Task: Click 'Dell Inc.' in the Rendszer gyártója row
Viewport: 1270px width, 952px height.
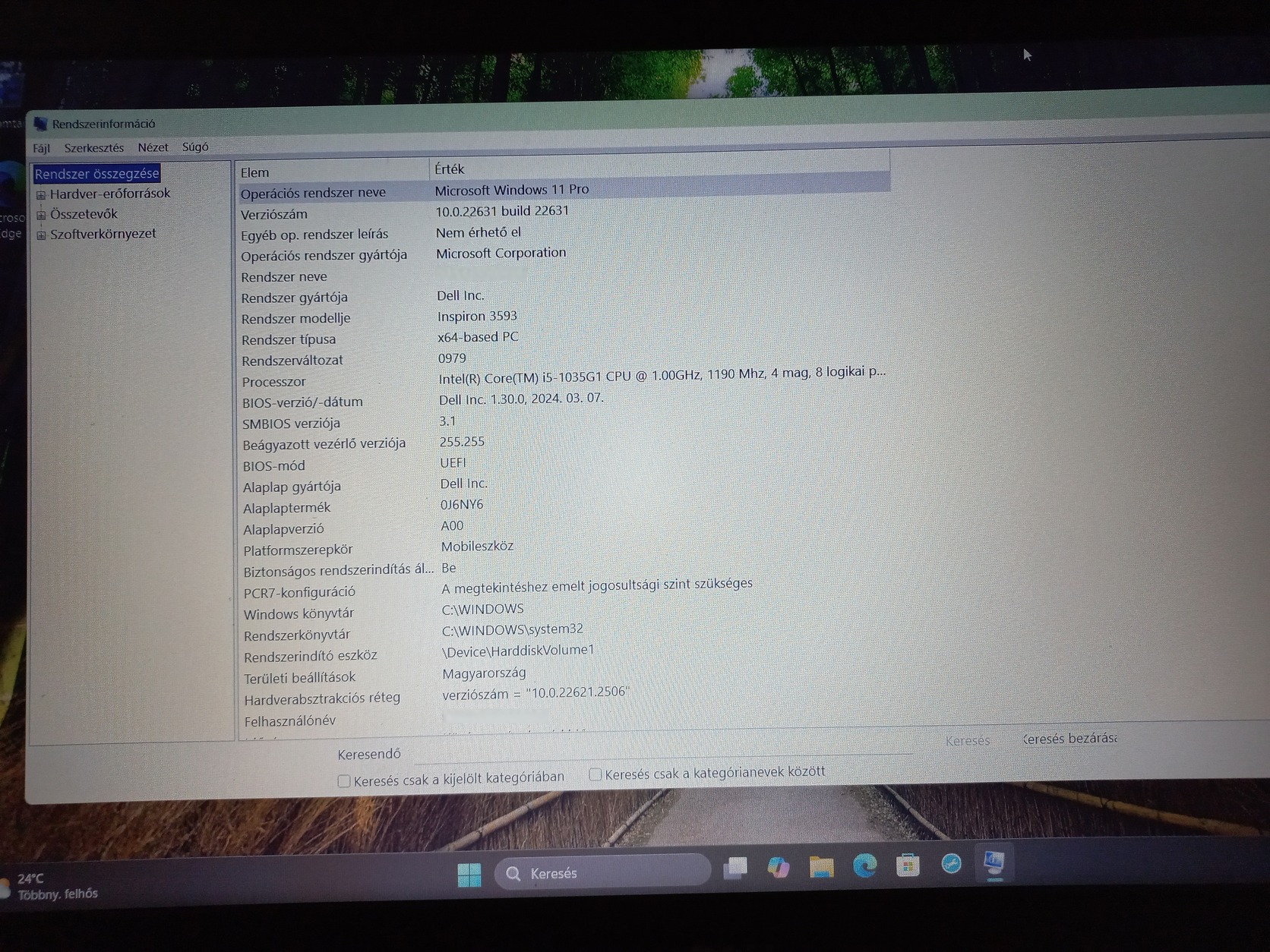Action: coord(460,295)
